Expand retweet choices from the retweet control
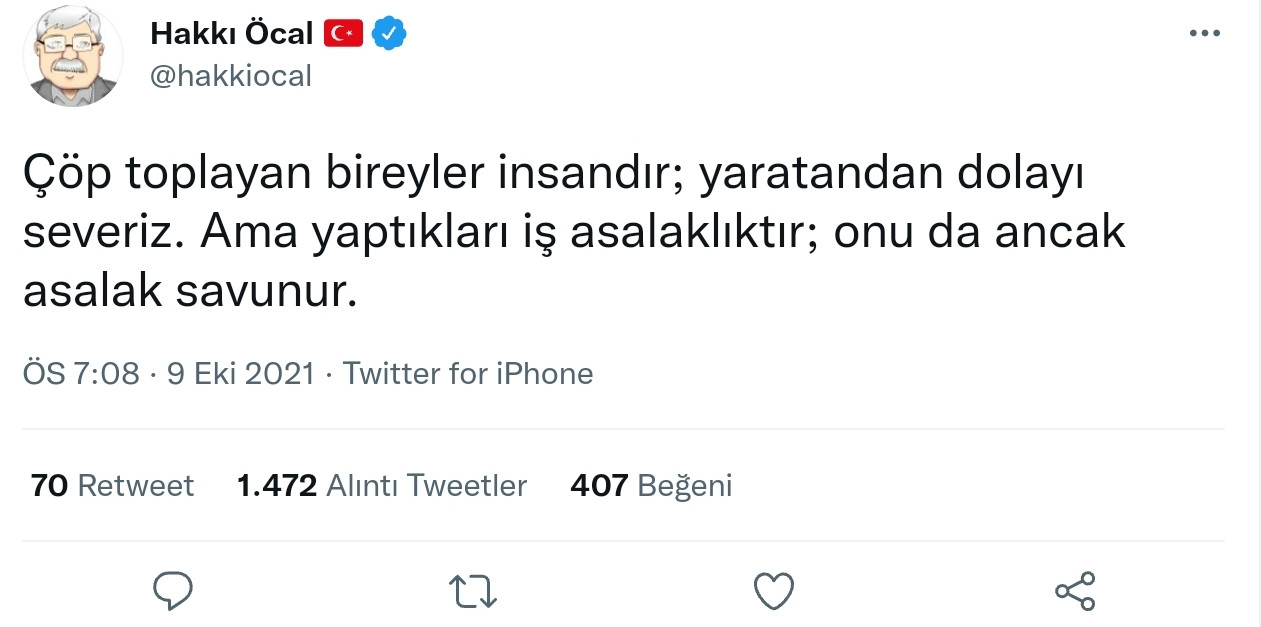 pos(471,590)
